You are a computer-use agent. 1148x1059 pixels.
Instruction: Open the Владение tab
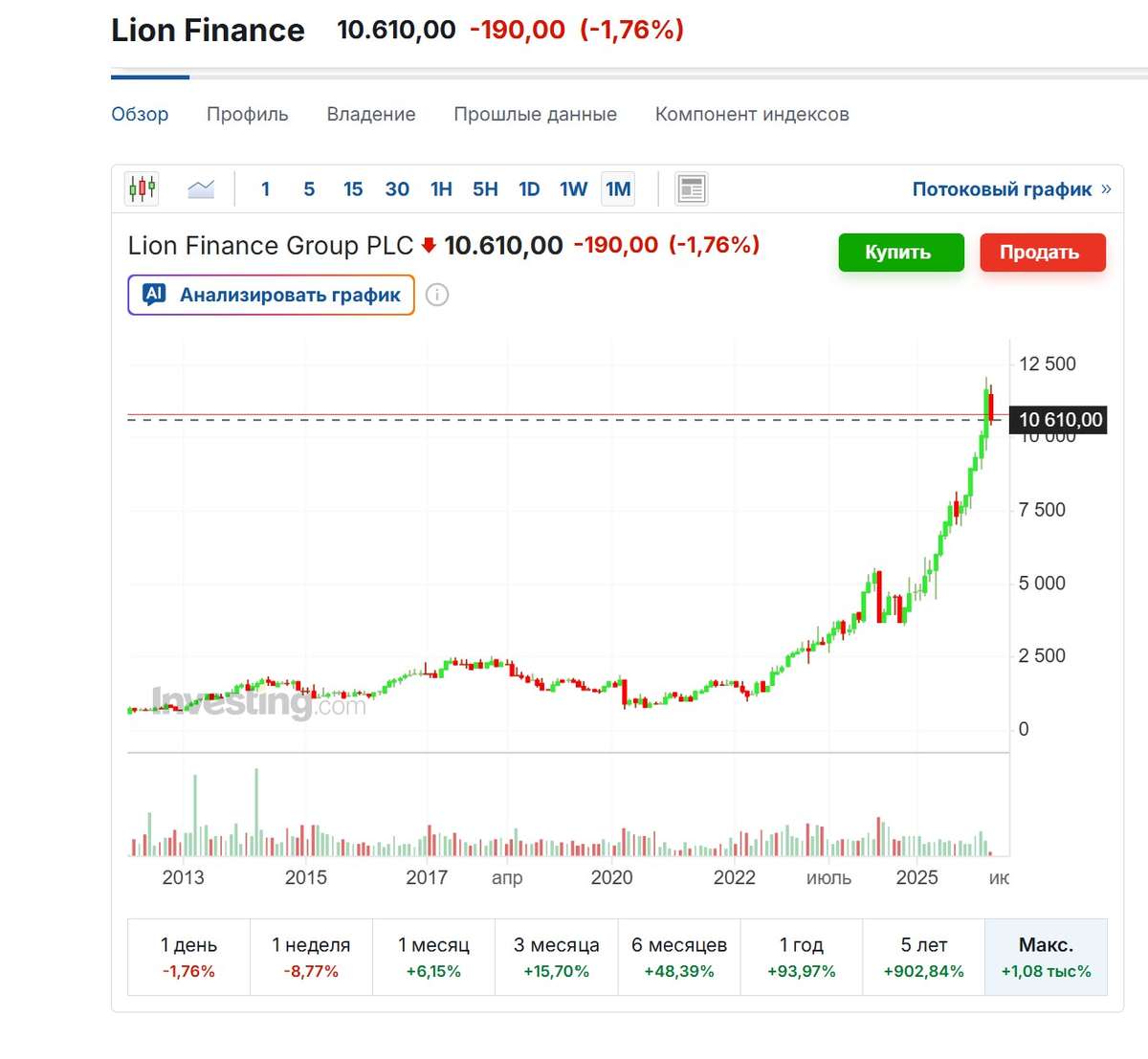click(371, 114)
